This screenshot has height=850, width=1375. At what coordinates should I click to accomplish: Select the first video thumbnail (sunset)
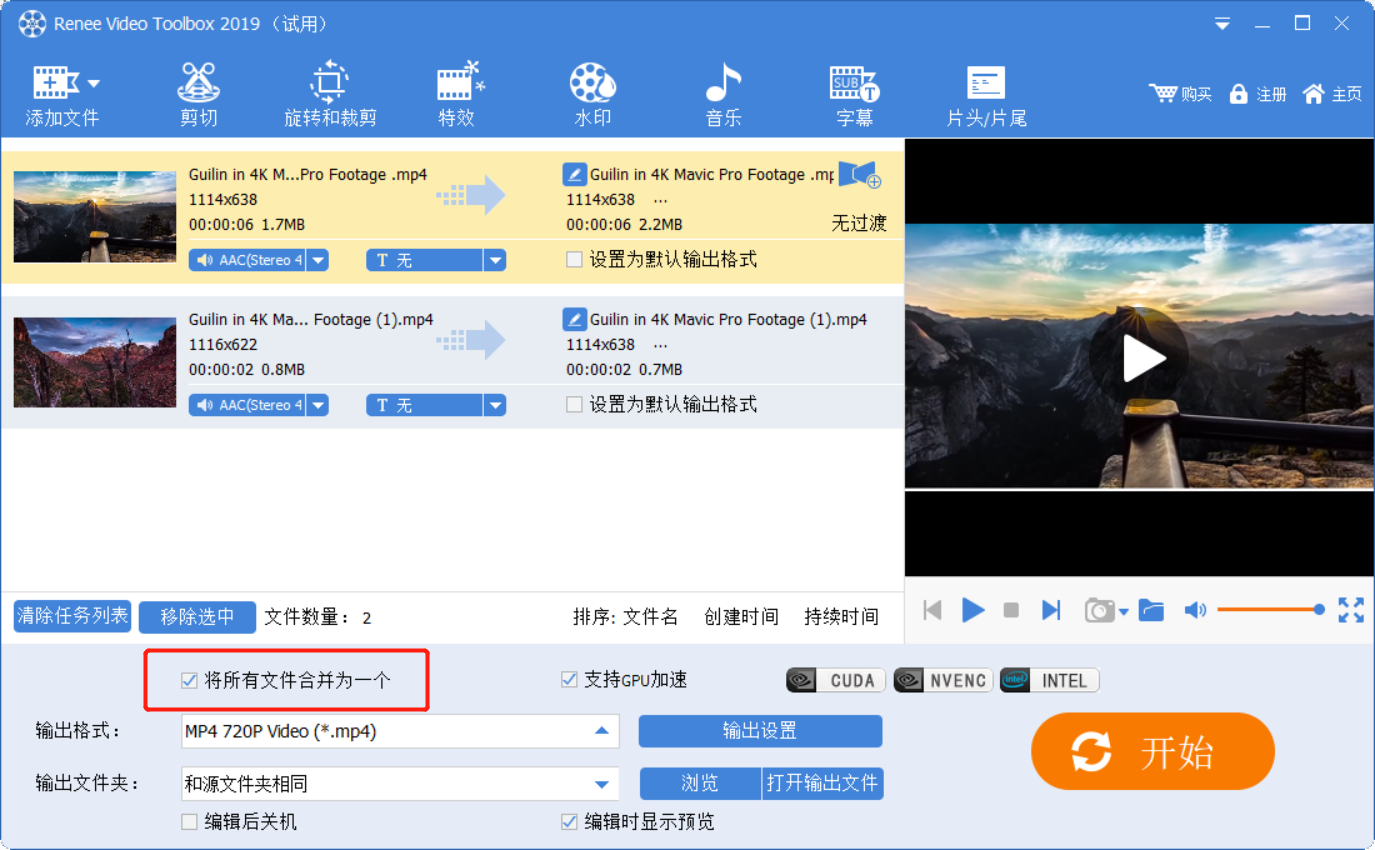pos(95,217)
